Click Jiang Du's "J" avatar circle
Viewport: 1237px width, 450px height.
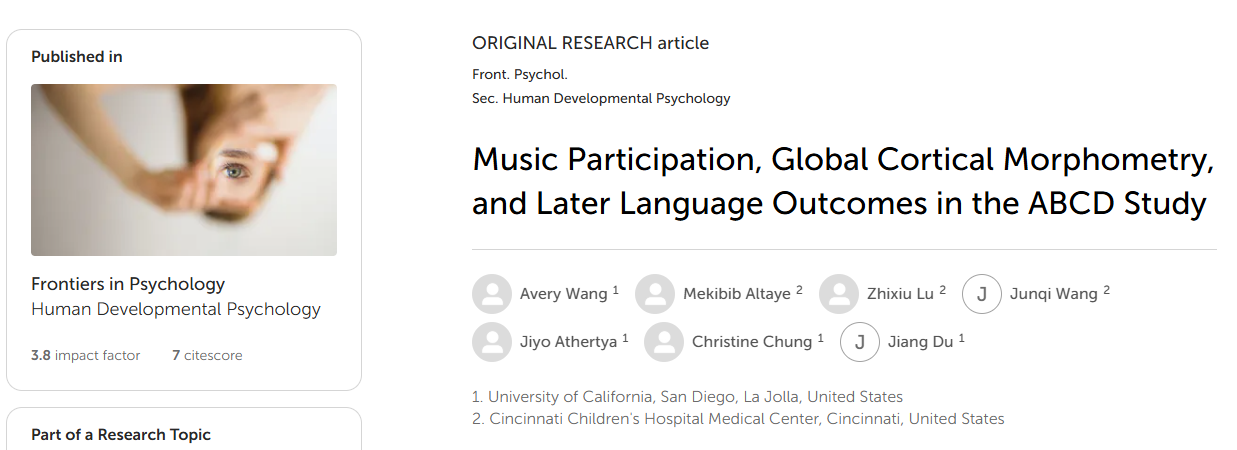(x=860, y=342)
